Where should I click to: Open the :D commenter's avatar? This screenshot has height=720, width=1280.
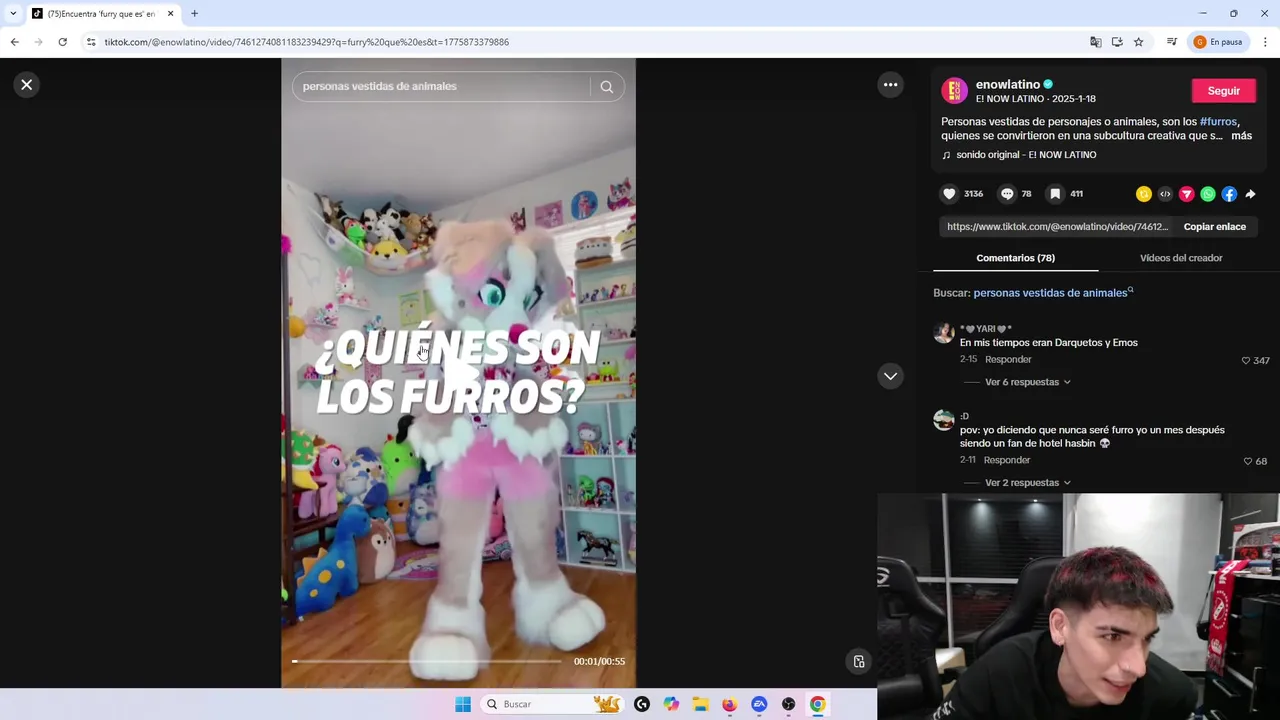coord(944,421)
